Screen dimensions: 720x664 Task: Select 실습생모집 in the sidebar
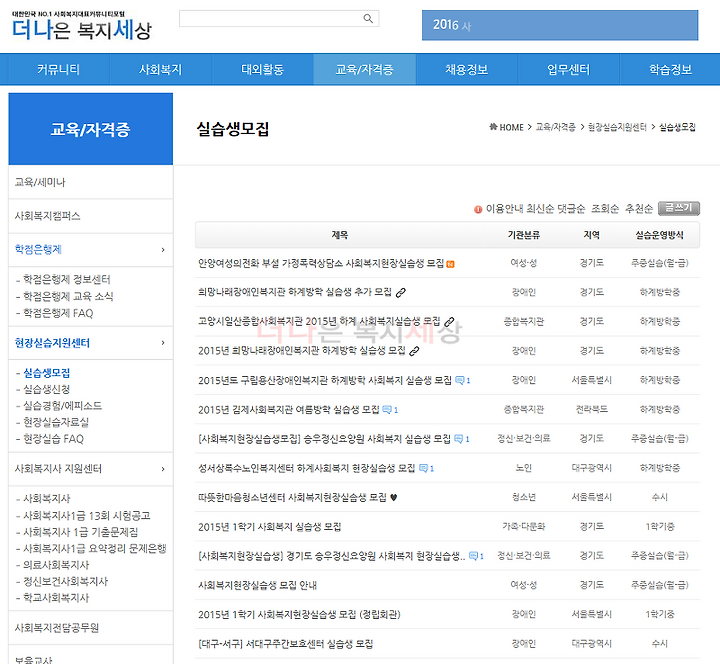click(x=46, y=373)
